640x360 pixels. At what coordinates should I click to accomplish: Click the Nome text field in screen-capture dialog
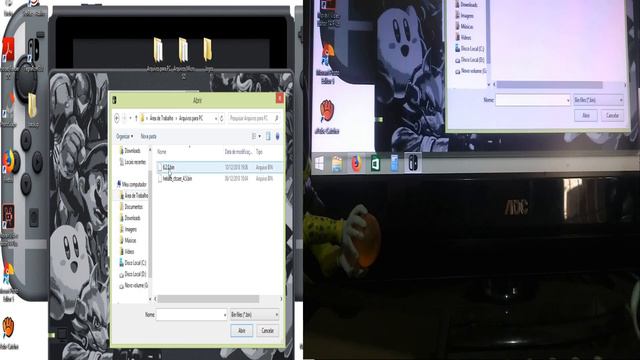pyautogui.click(x=191, y=315)
